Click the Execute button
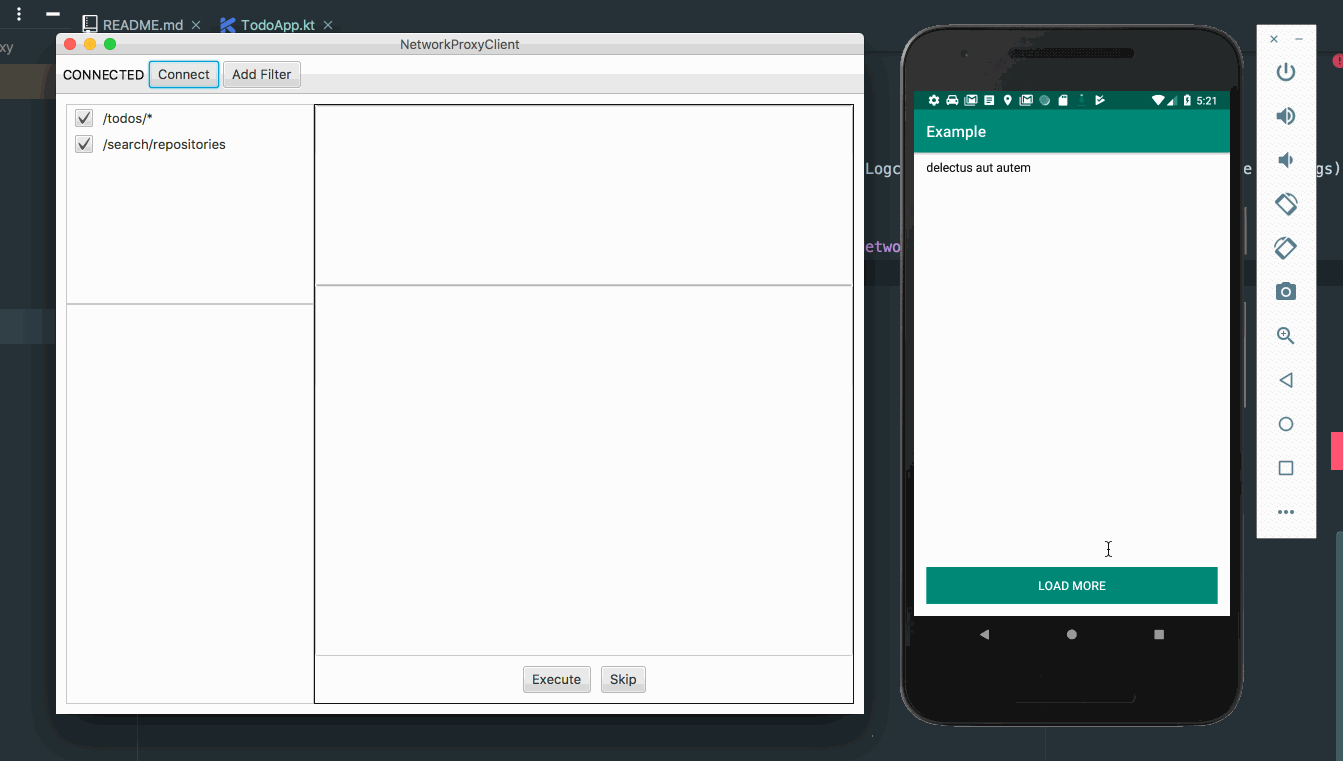 point(556,679)
